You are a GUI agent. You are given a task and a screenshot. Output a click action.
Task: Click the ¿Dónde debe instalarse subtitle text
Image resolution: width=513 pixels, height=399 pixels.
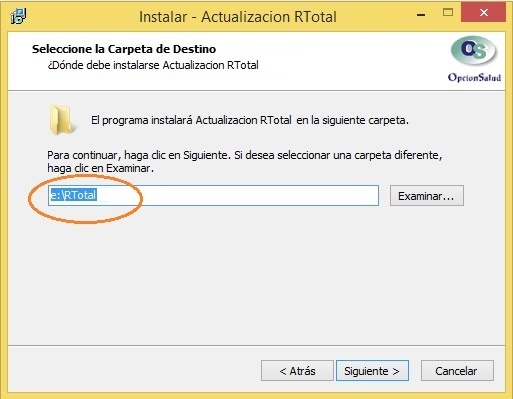pyautogui.click(x=153, y=65)
